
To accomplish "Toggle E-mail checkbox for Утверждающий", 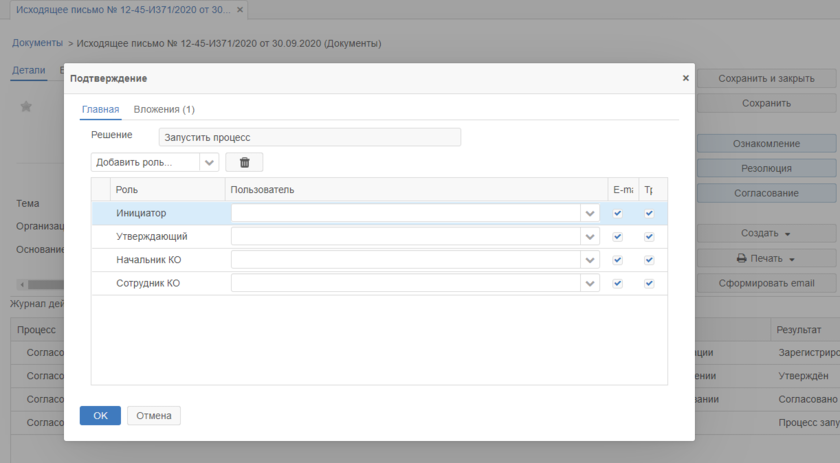I will (617, 237).
